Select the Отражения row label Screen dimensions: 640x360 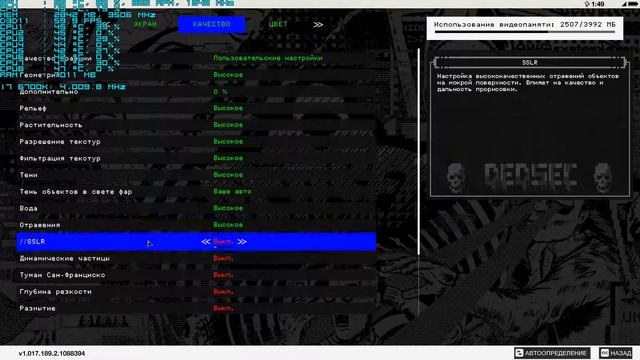pyautogui.click(x=40, y=225)
